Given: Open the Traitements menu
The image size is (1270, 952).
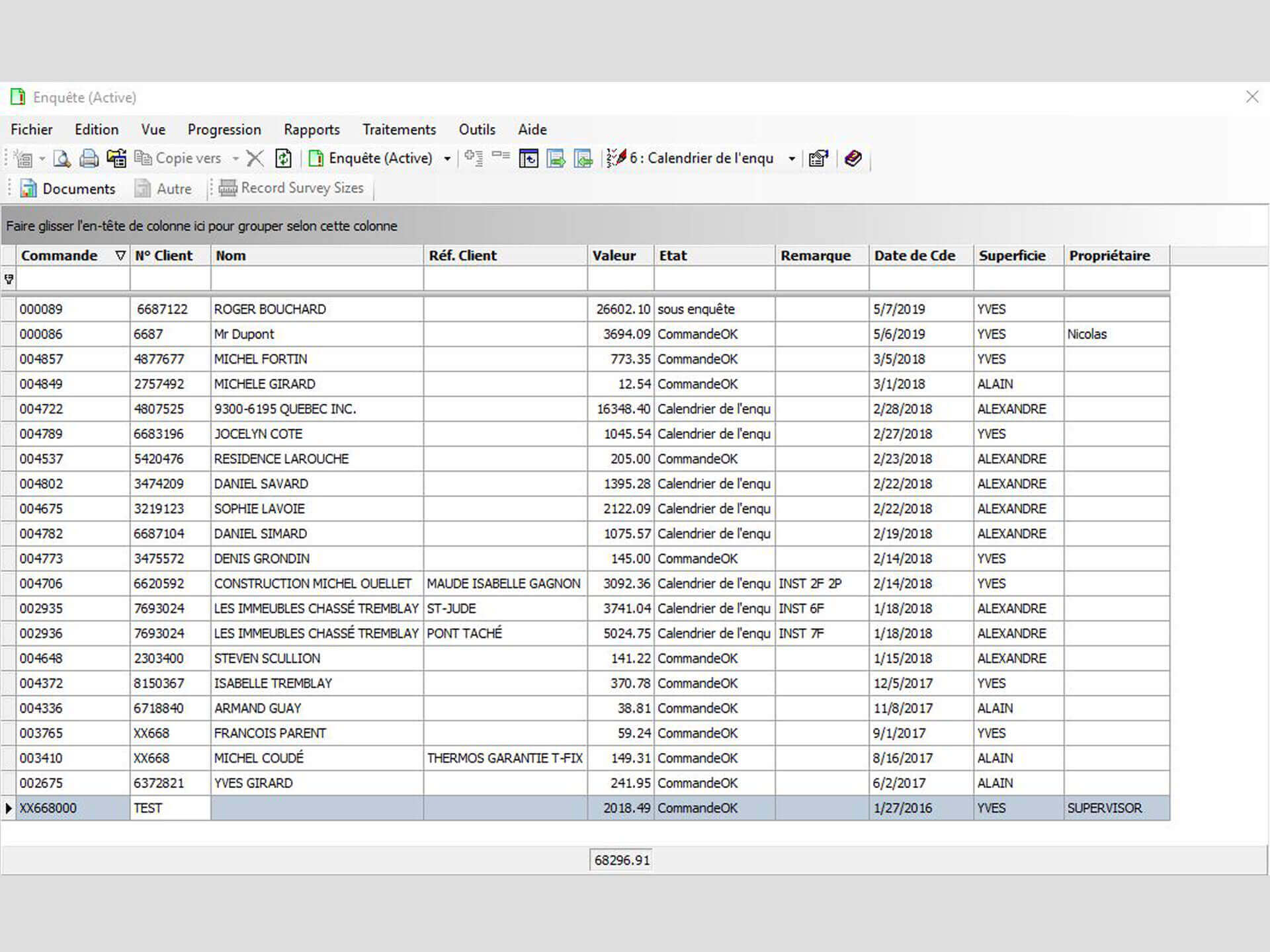Looking at the screenshot, I should (x=399, y=130).
